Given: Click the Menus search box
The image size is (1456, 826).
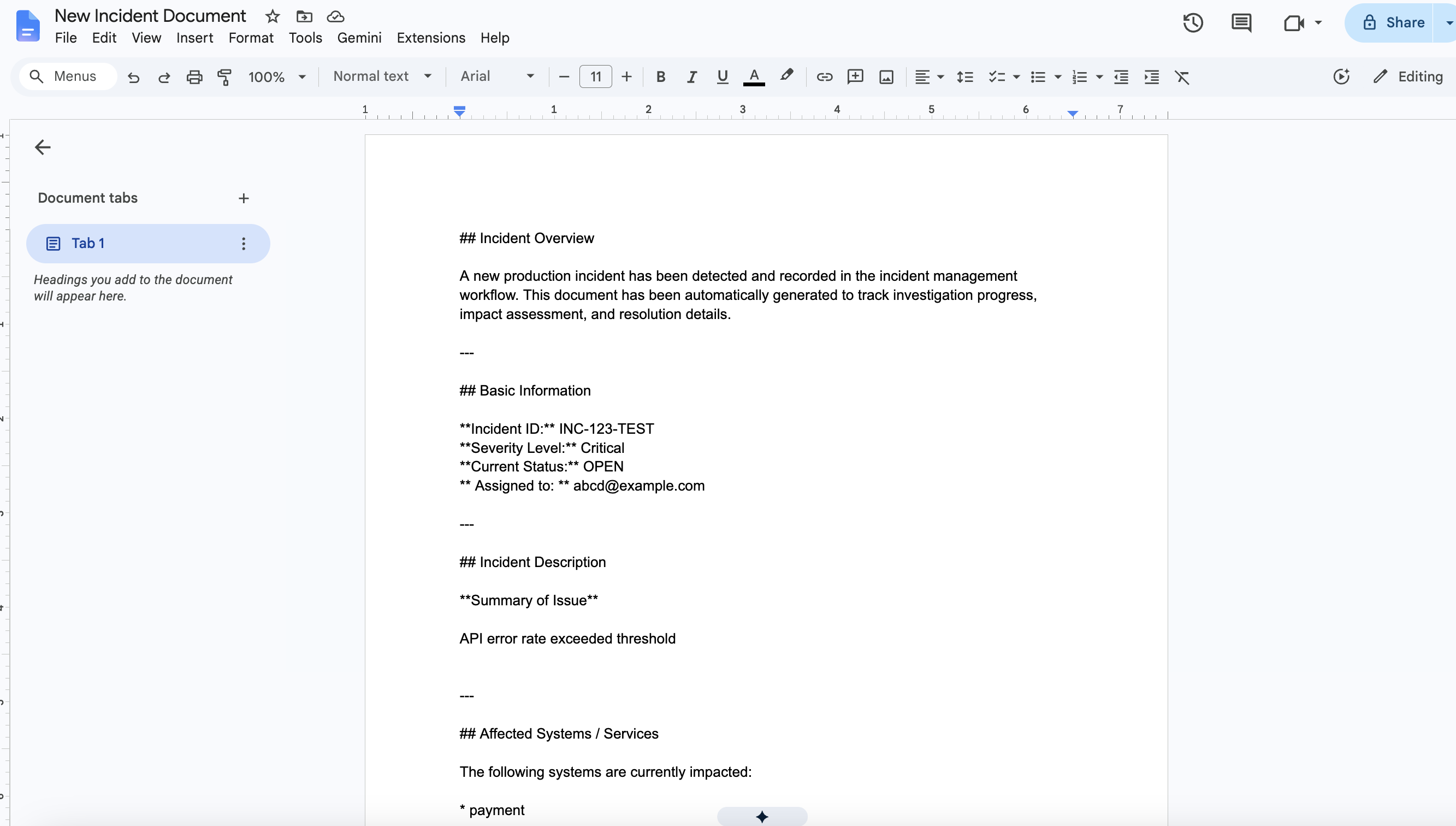Looking at the screenshot, I should pyautogui.click(x=68, y=76).
